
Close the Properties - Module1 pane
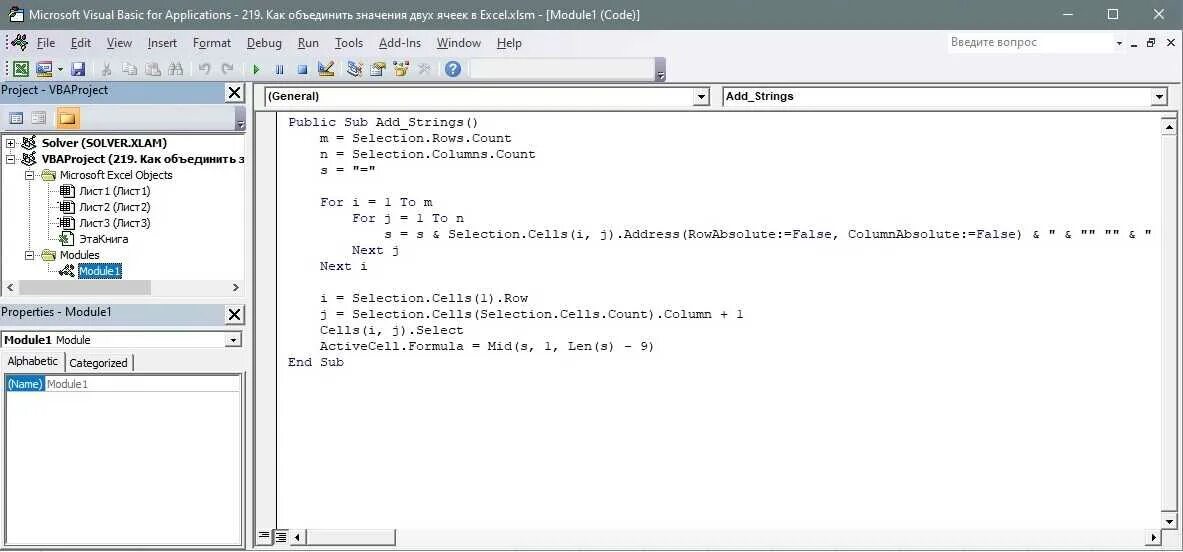click(x=235, y=314)
